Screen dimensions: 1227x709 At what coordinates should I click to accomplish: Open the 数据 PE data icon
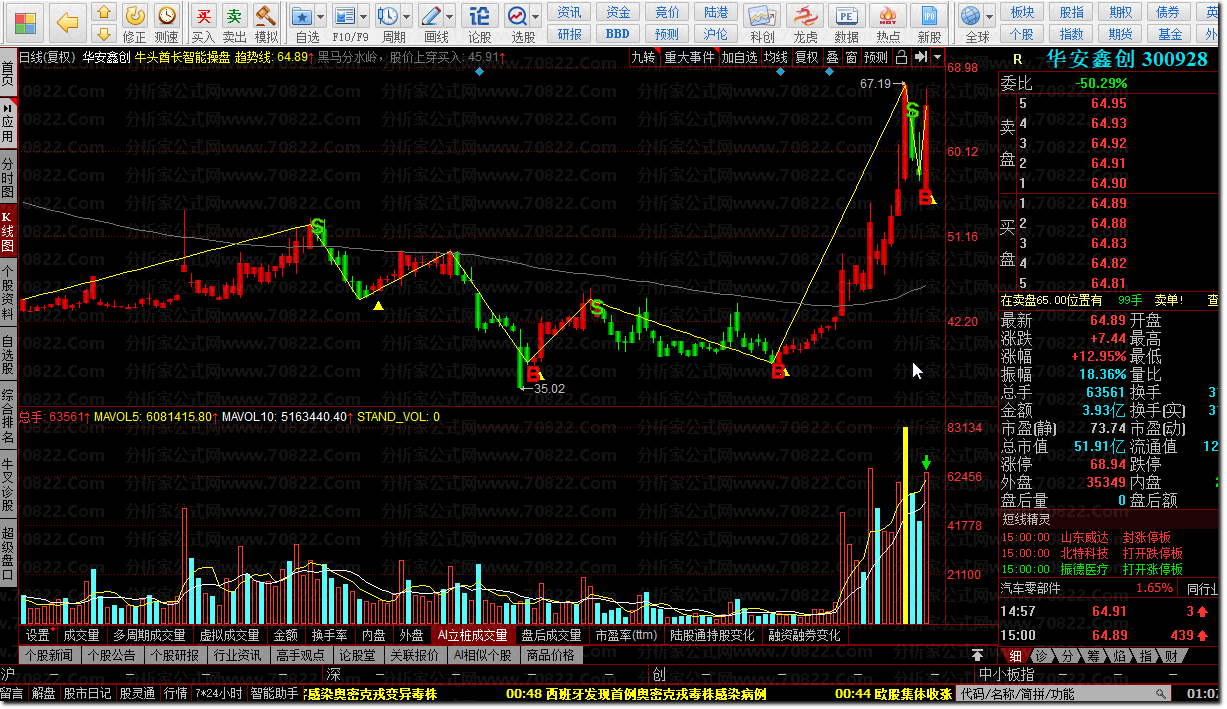[x=846, y=23]
